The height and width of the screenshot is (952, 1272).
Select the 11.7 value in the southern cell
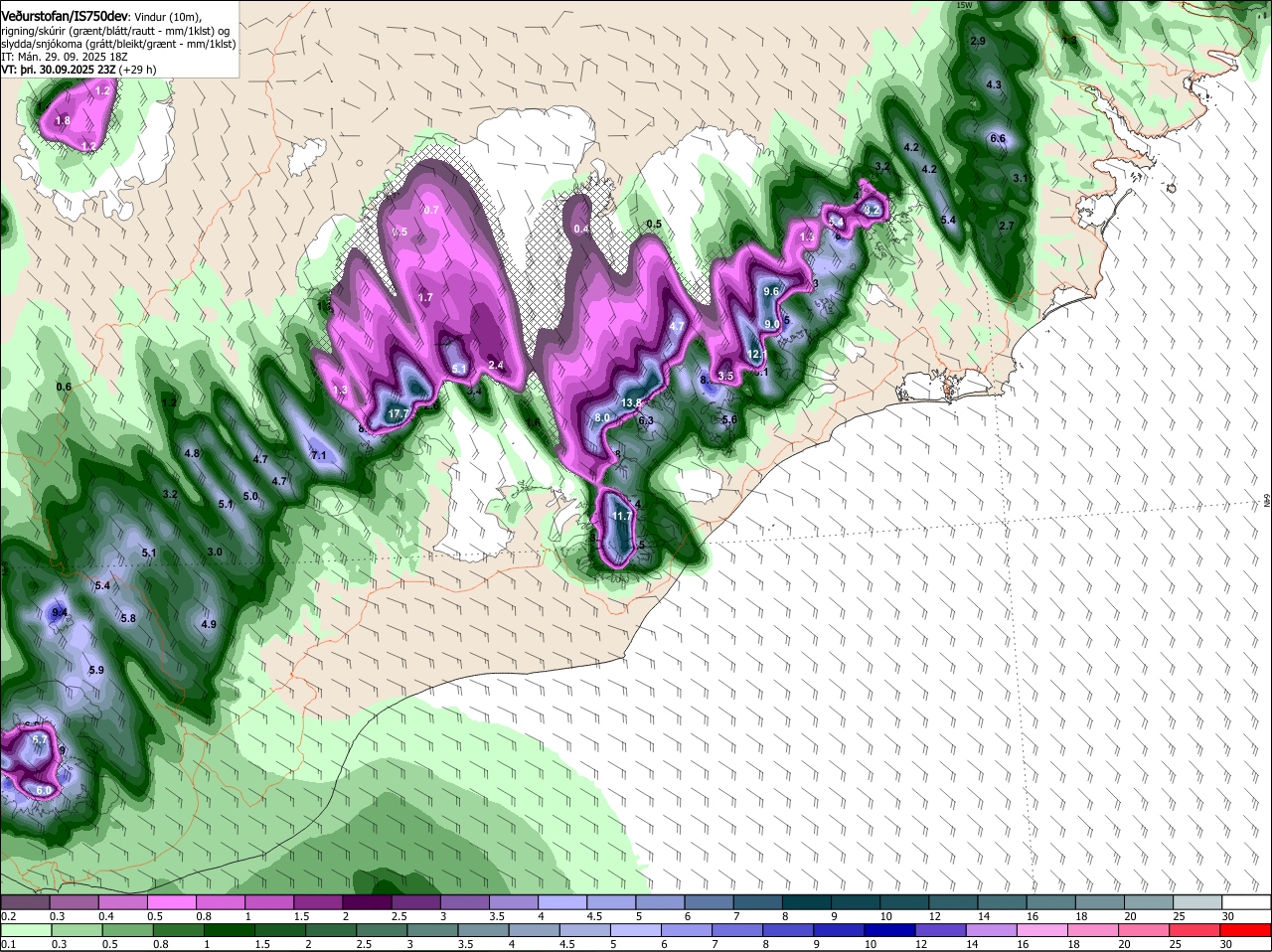(622, 517)
